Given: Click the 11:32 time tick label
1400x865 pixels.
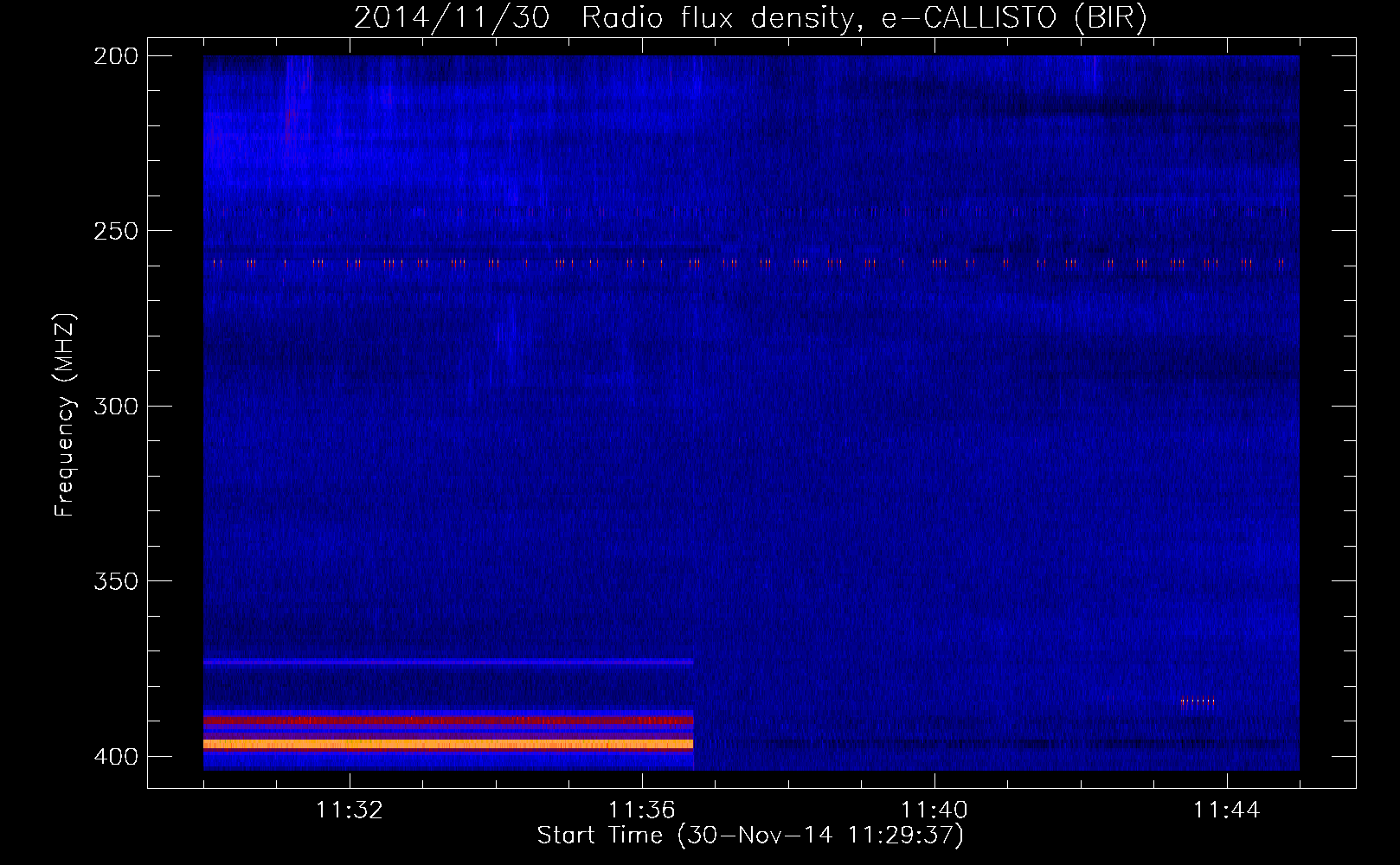Looking at the screenshot, I should coord(350,810).
